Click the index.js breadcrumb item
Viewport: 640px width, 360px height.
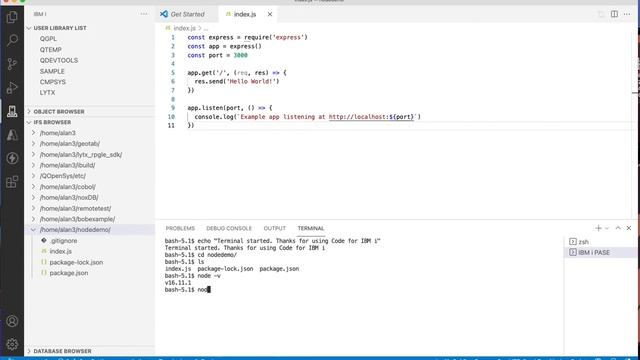tap(184, 28)
